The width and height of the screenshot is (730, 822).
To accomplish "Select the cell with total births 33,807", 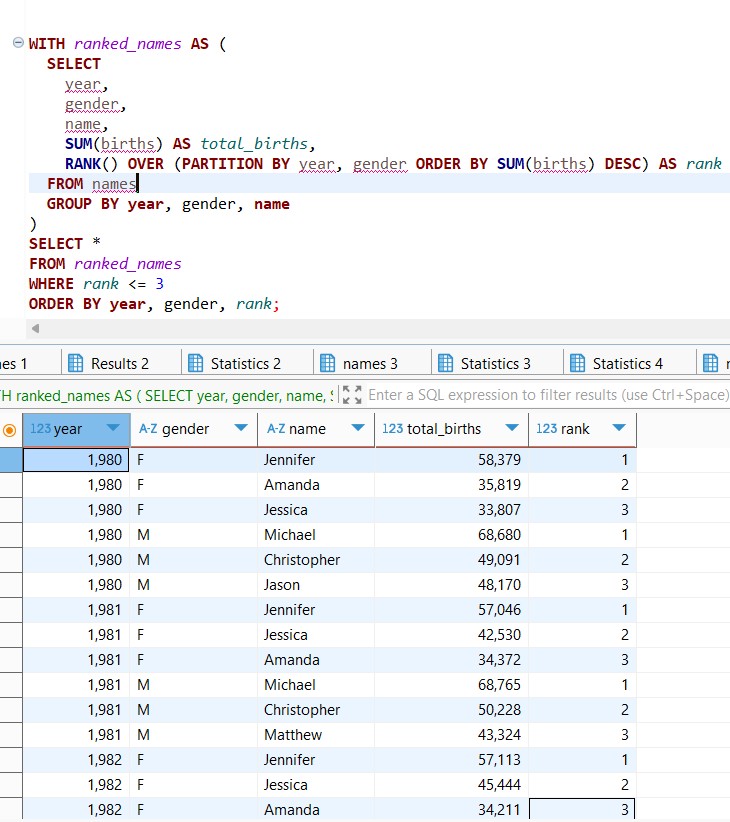I will pos(452,510).
